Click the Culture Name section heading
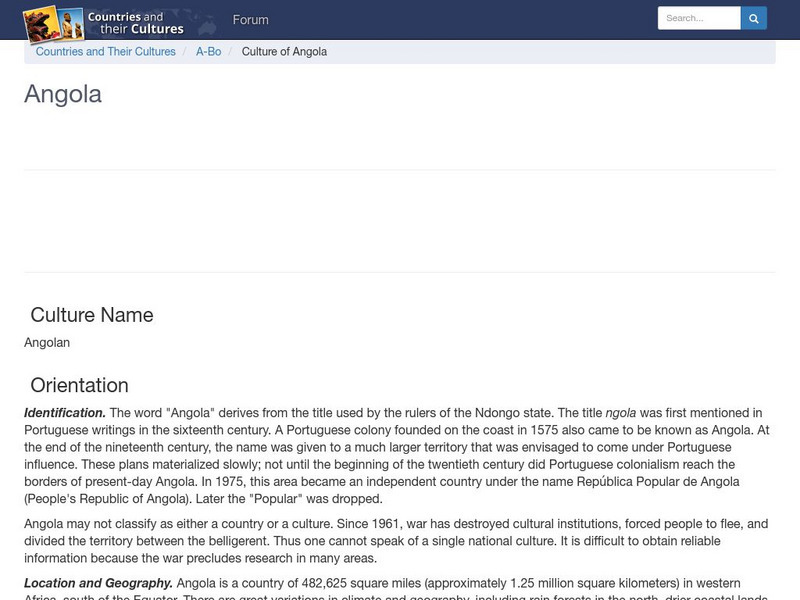The image size is (800, 600). [92, 315]
